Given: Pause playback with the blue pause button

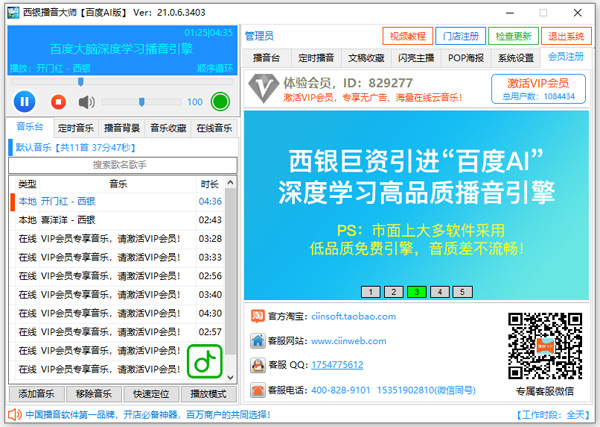Looking at the screenshot, I should click(24, 102).
